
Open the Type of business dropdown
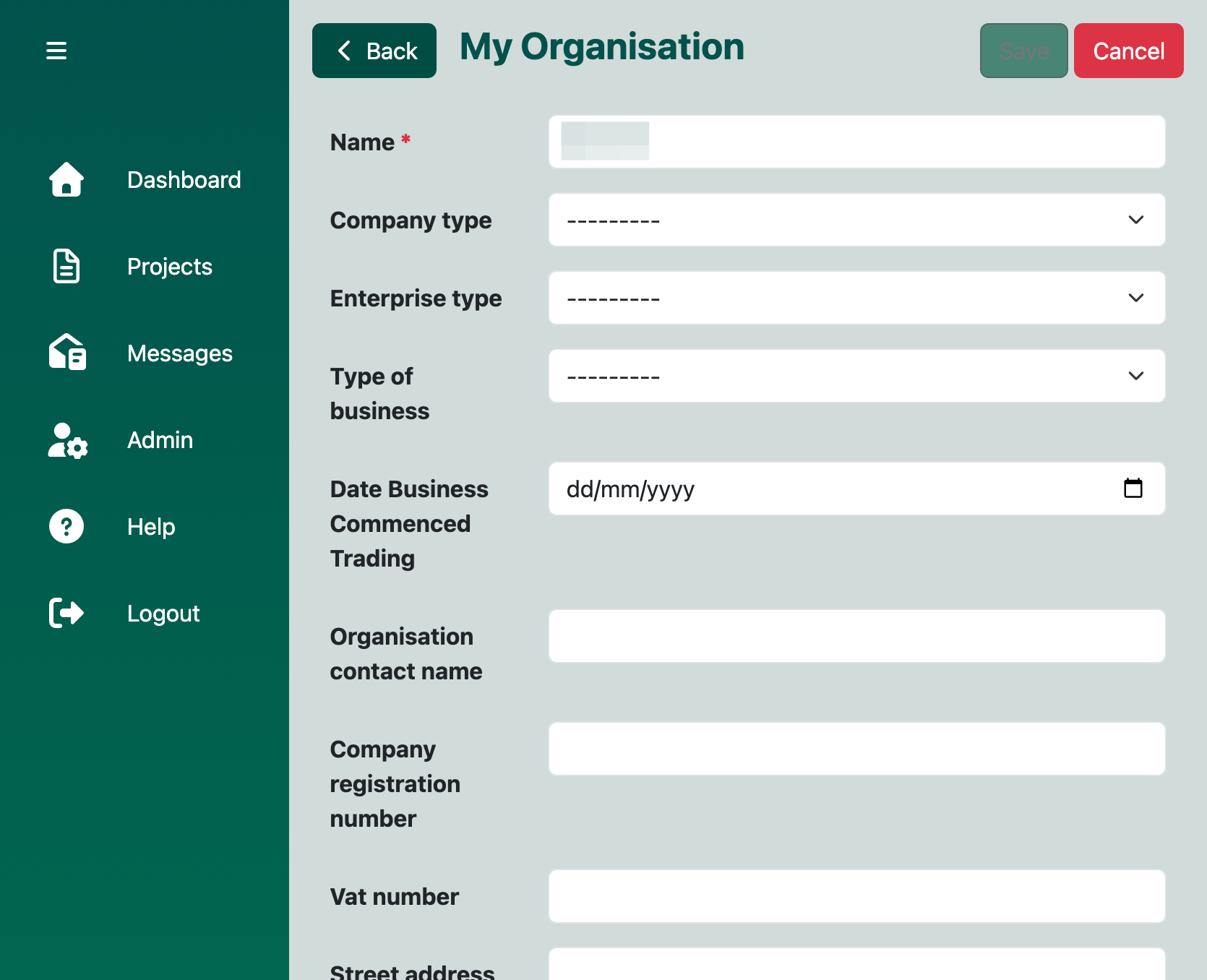[x=857, y=376]
